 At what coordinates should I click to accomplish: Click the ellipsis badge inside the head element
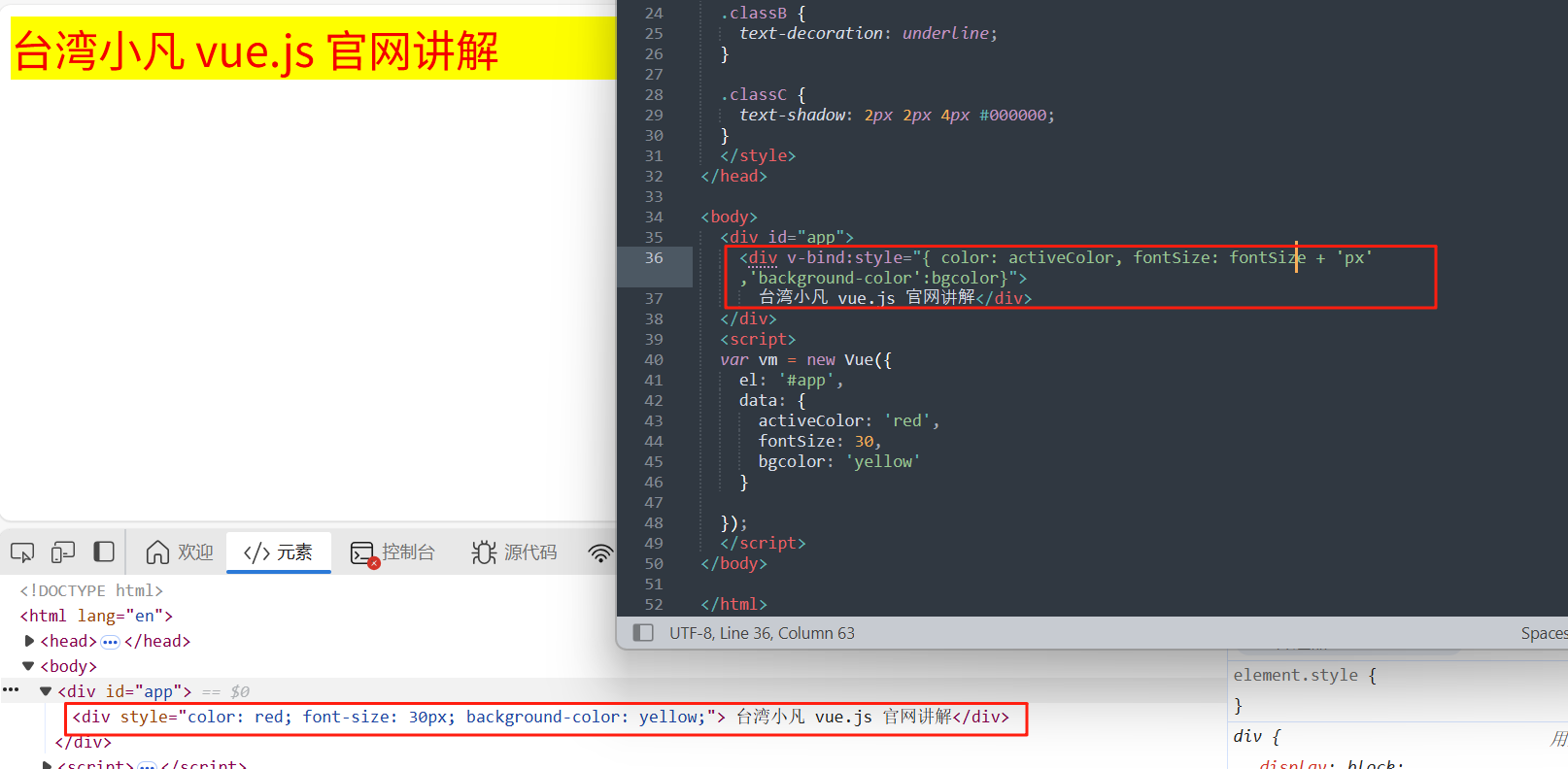[x=110, y=642]
